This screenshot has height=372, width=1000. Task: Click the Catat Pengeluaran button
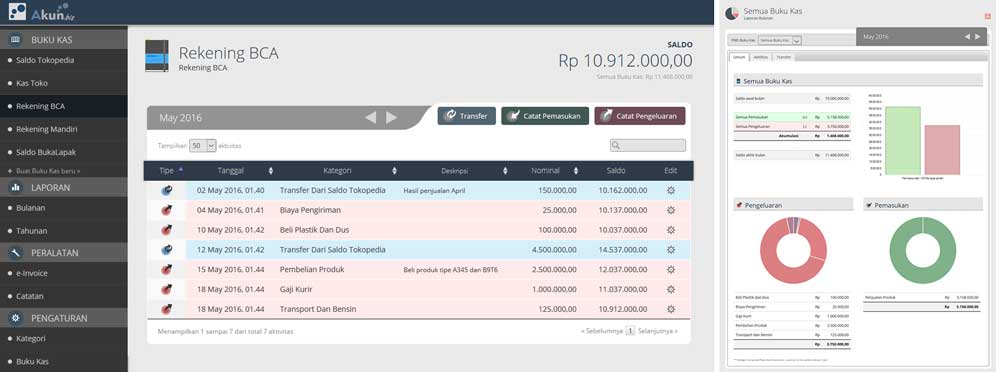tap(640, 116)
